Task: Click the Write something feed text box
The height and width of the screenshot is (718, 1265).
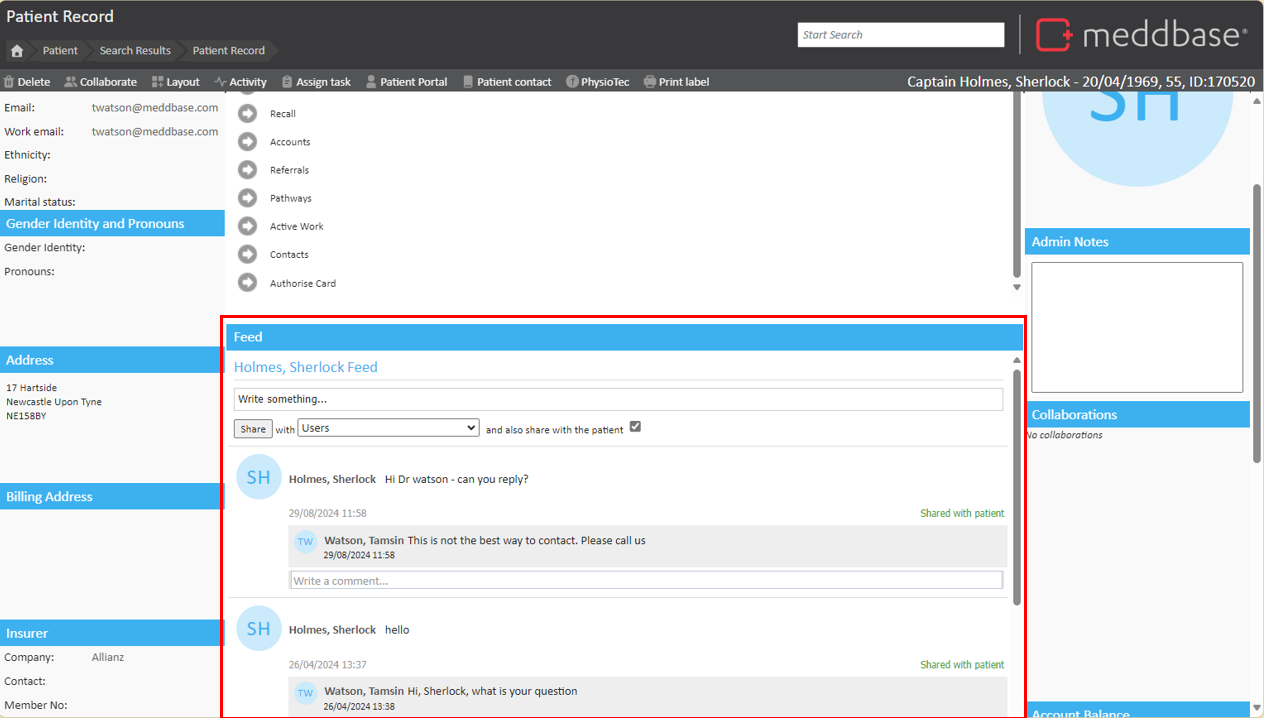Action: [x=618, y=399]
